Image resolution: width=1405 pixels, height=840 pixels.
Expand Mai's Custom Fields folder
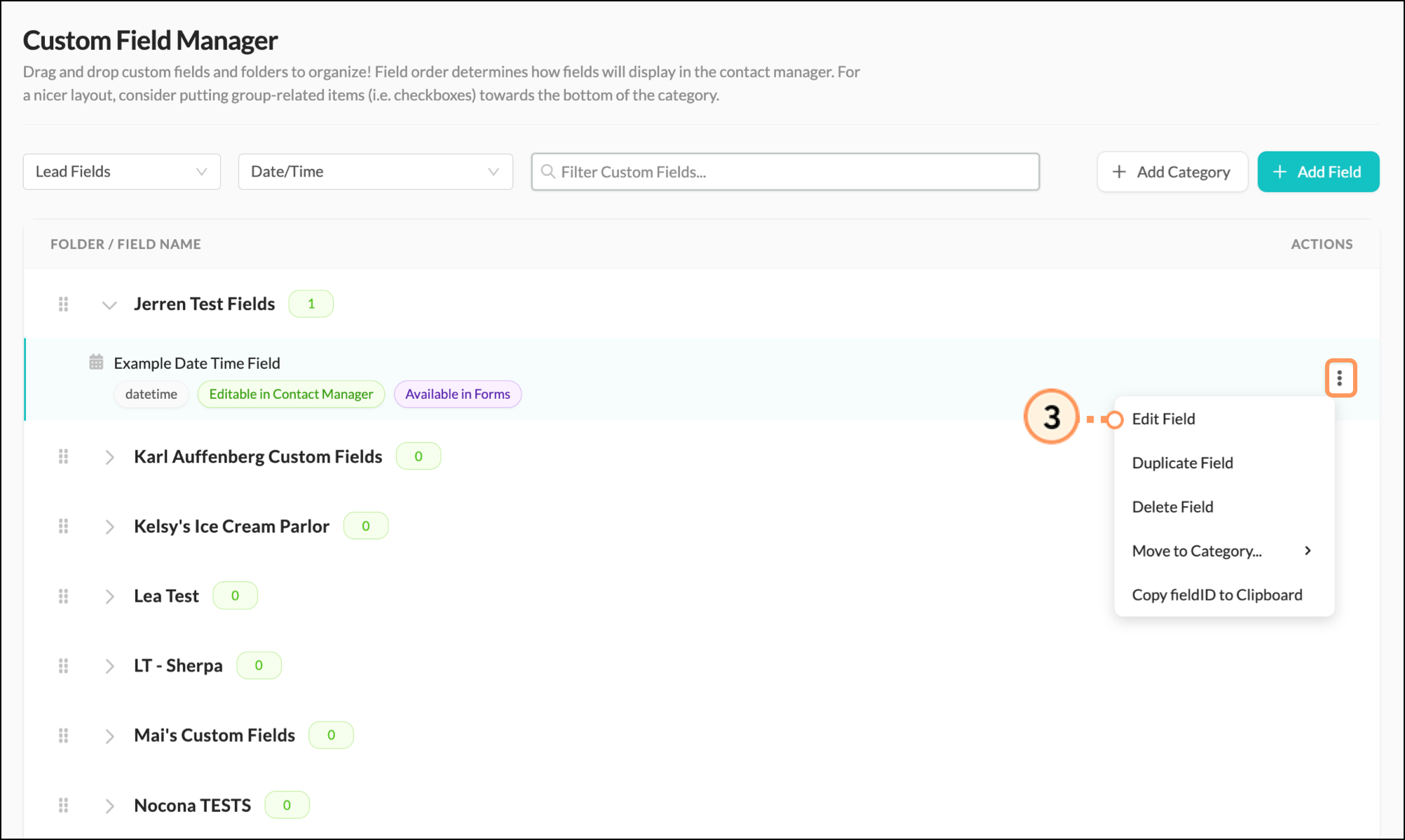109,736
